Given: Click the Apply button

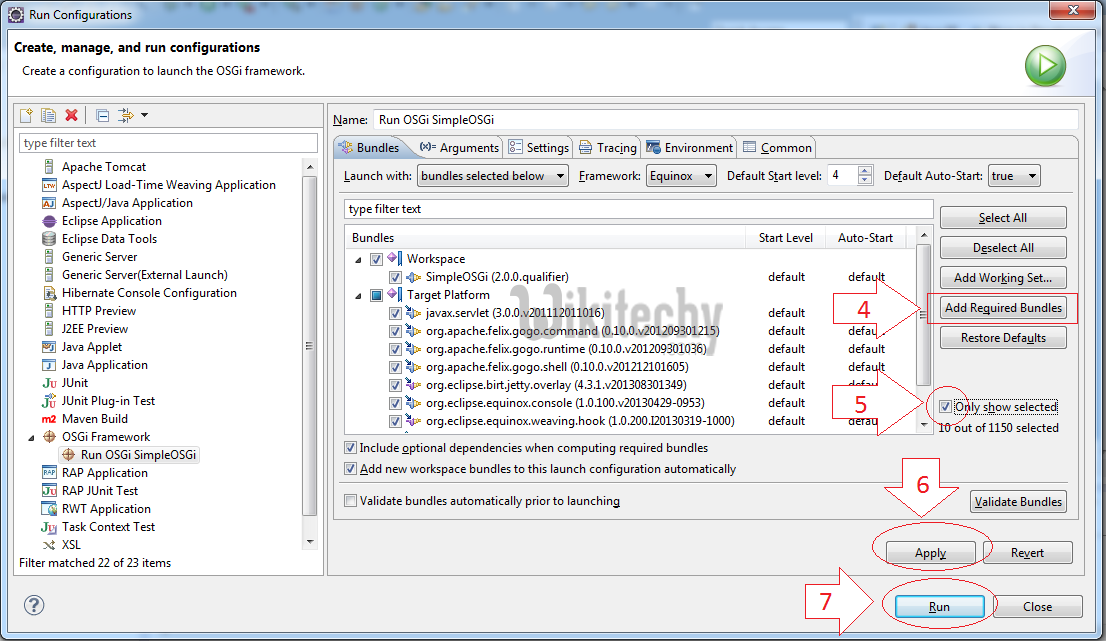Looking at the screenshot, I should point(930,553).
